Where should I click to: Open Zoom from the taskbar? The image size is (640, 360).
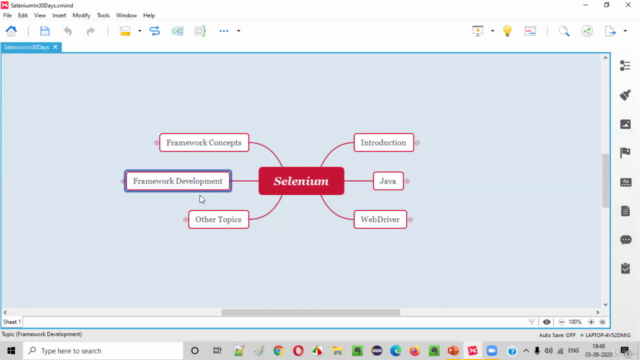[492, 351]
